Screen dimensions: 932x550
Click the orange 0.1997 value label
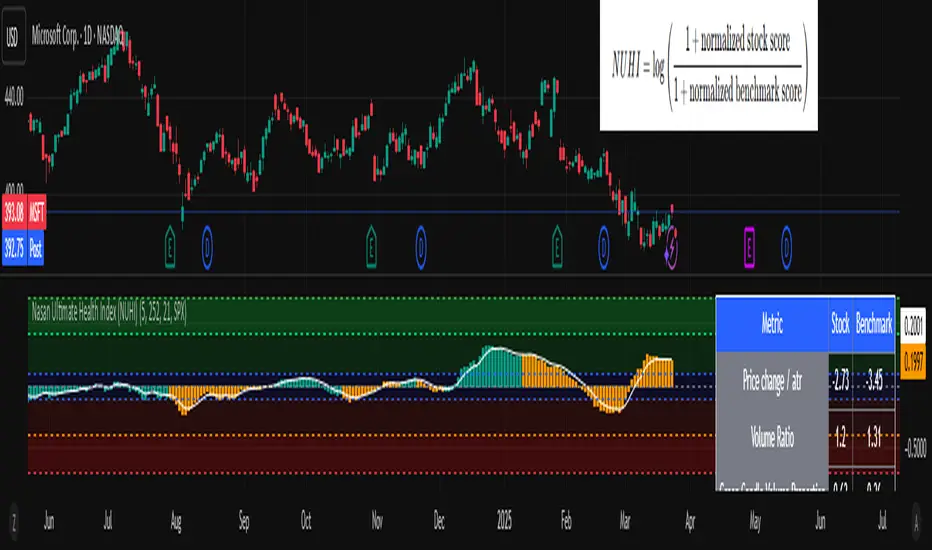coord(914,361)
